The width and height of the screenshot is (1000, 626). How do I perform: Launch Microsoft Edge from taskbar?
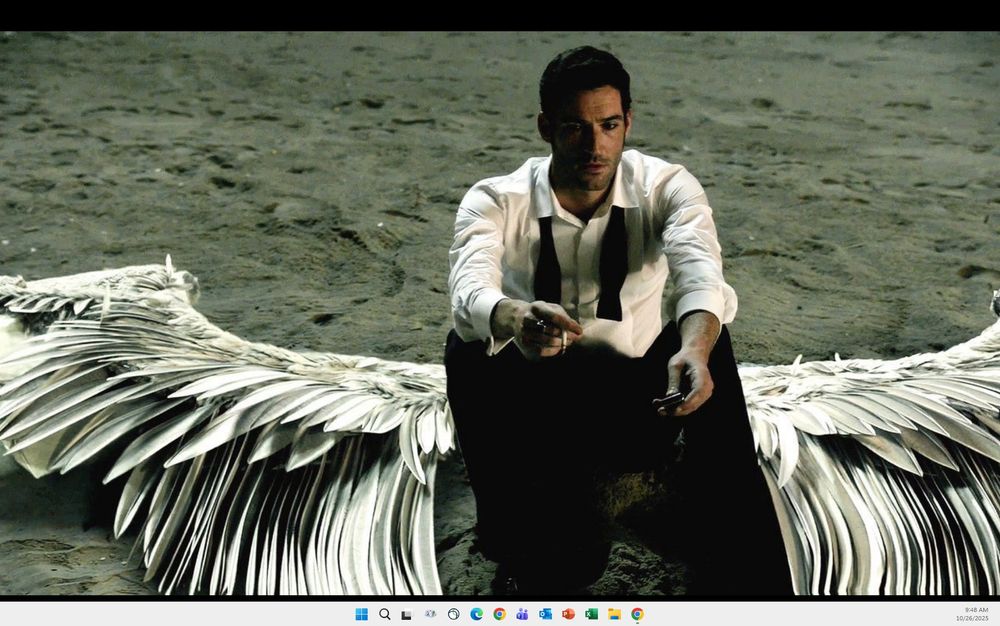tap(476, 614)
